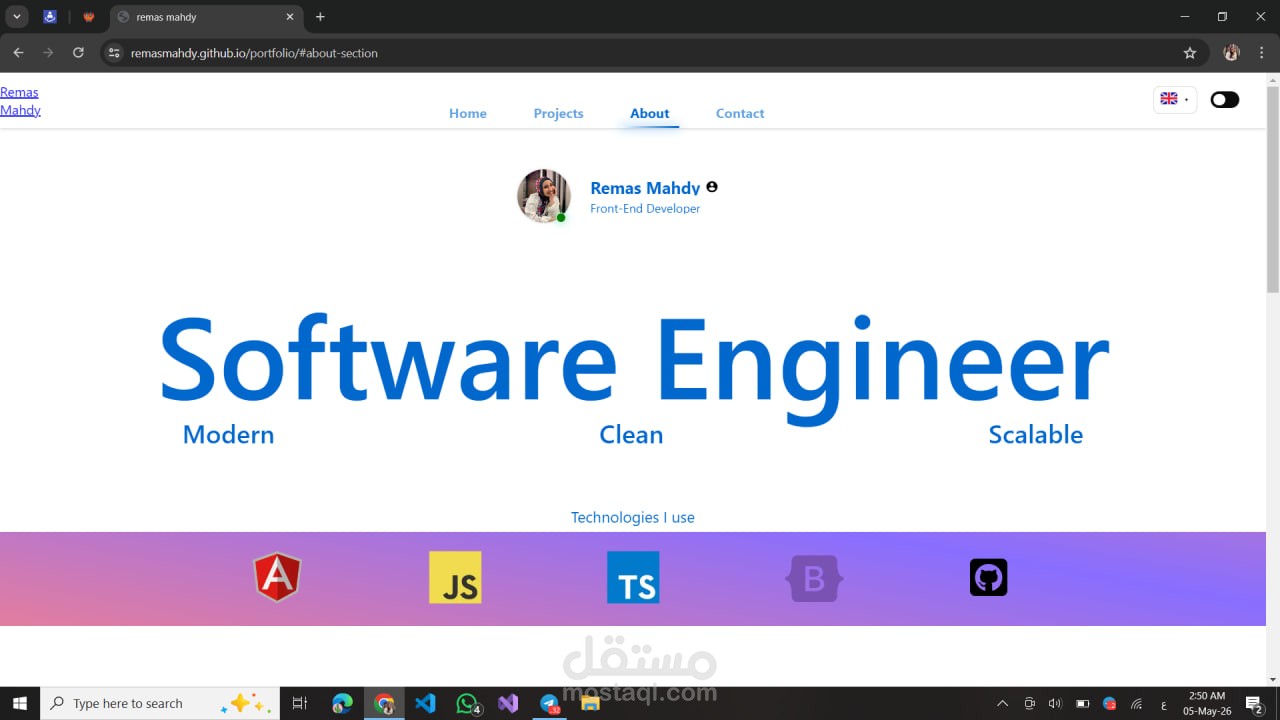The image size is (1280, 720).
Task: Open the Contact nav item
Action: (x=740, y=114)
